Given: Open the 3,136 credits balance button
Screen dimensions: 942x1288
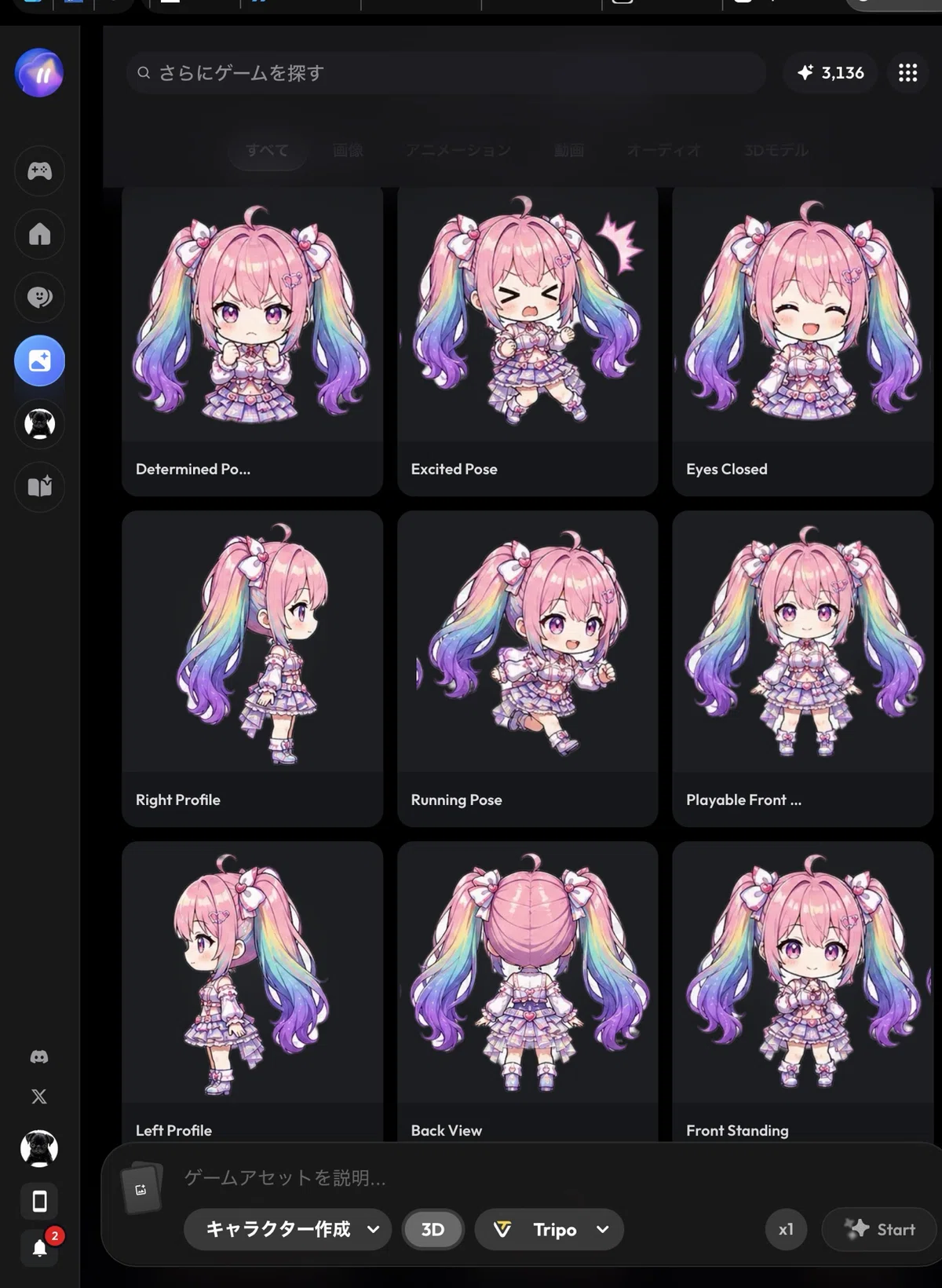Looking at the screenshot, I should 831,73.
